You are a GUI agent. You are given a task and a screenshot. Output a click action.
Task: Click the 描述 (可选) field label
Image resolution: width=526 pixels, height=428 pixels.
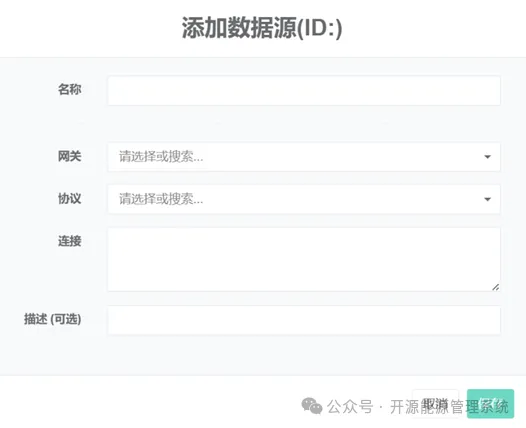click(53, 319)
